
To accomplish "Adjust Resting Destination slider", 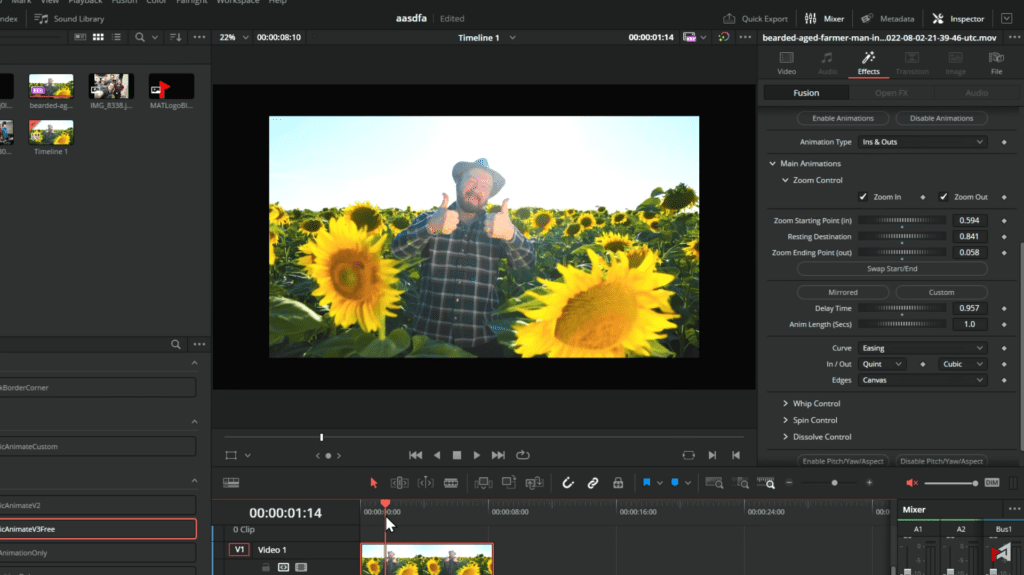I will (902, 237).
